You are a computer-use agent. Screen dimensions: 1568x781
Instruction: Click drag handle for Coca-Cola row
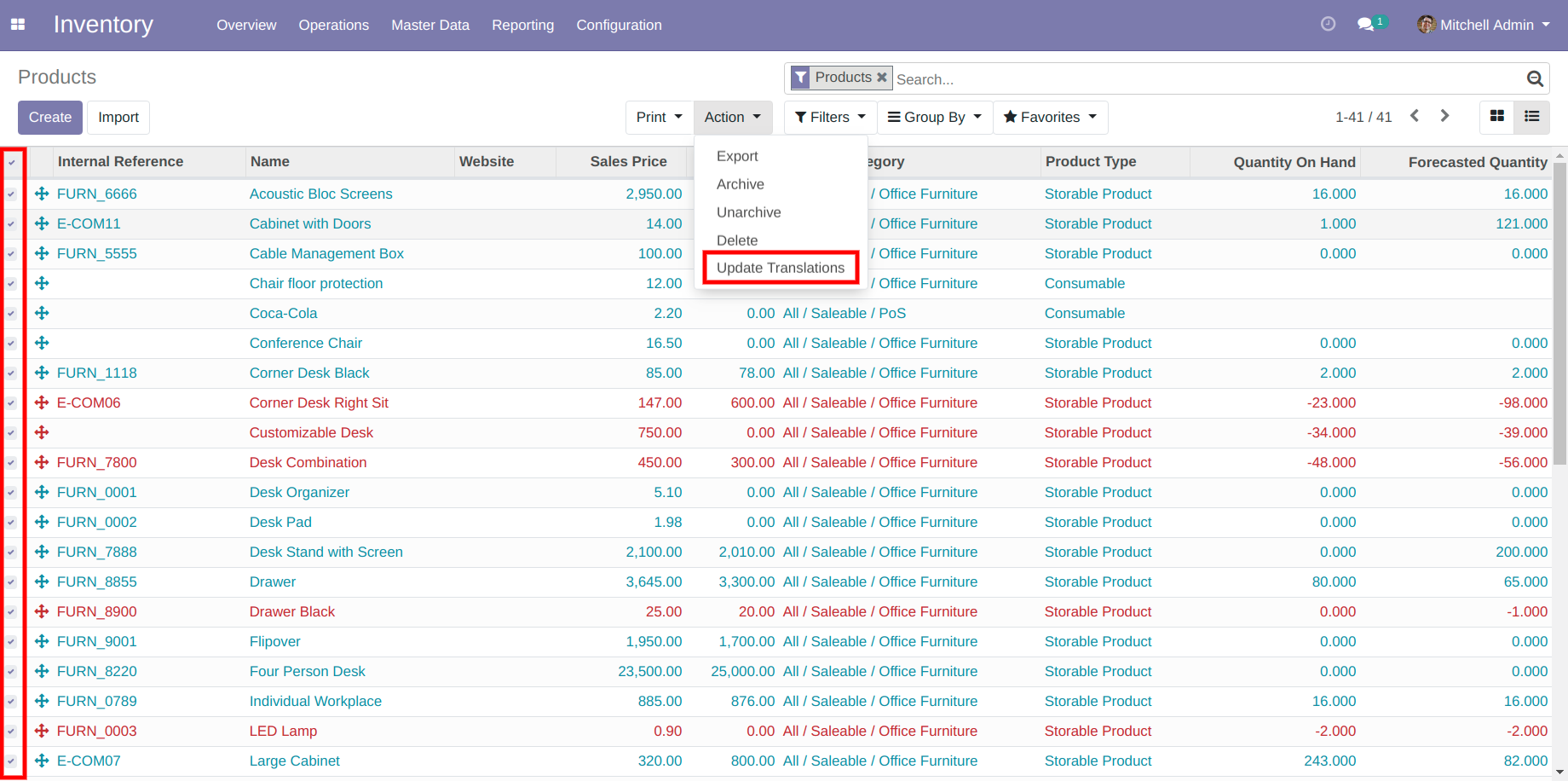click(x=42, y=313)
